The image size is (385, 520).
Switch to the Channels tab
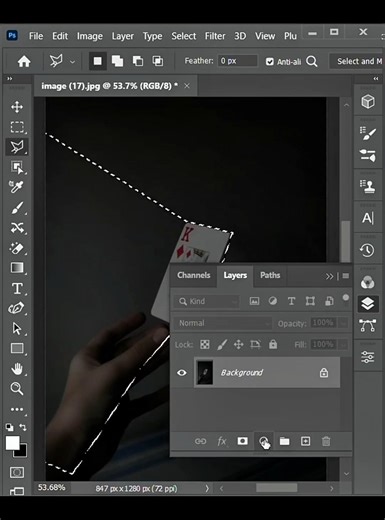194,275
